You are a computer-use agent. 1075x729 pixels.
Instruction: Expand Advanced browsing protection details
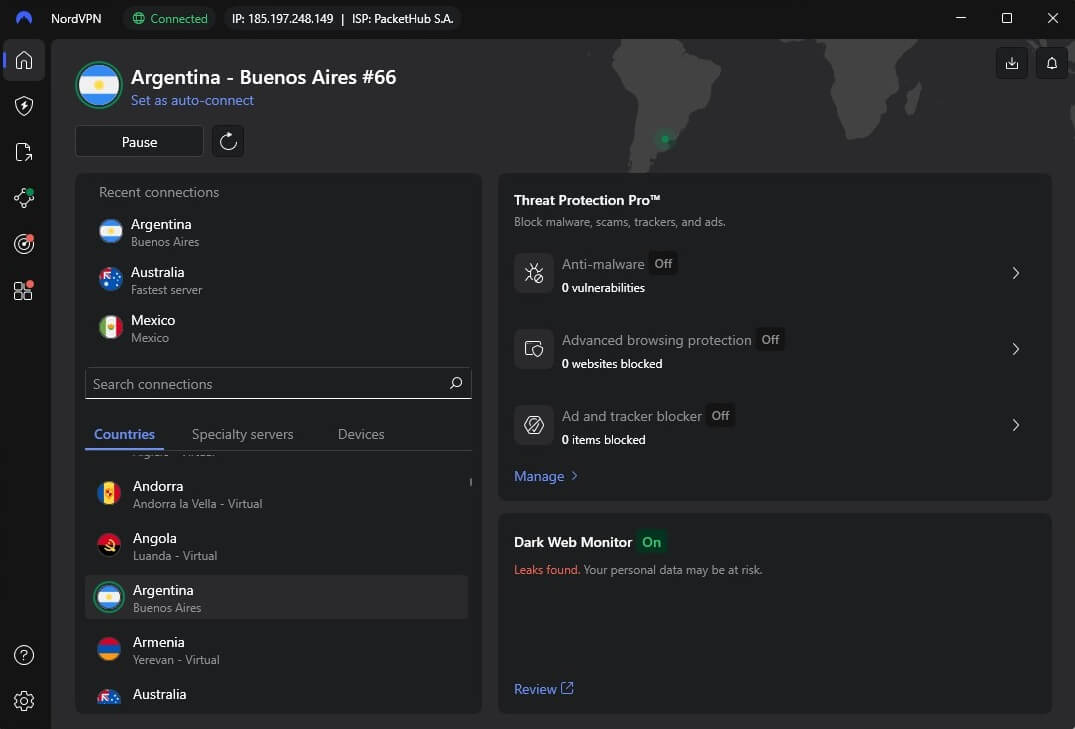[1016, 349]
